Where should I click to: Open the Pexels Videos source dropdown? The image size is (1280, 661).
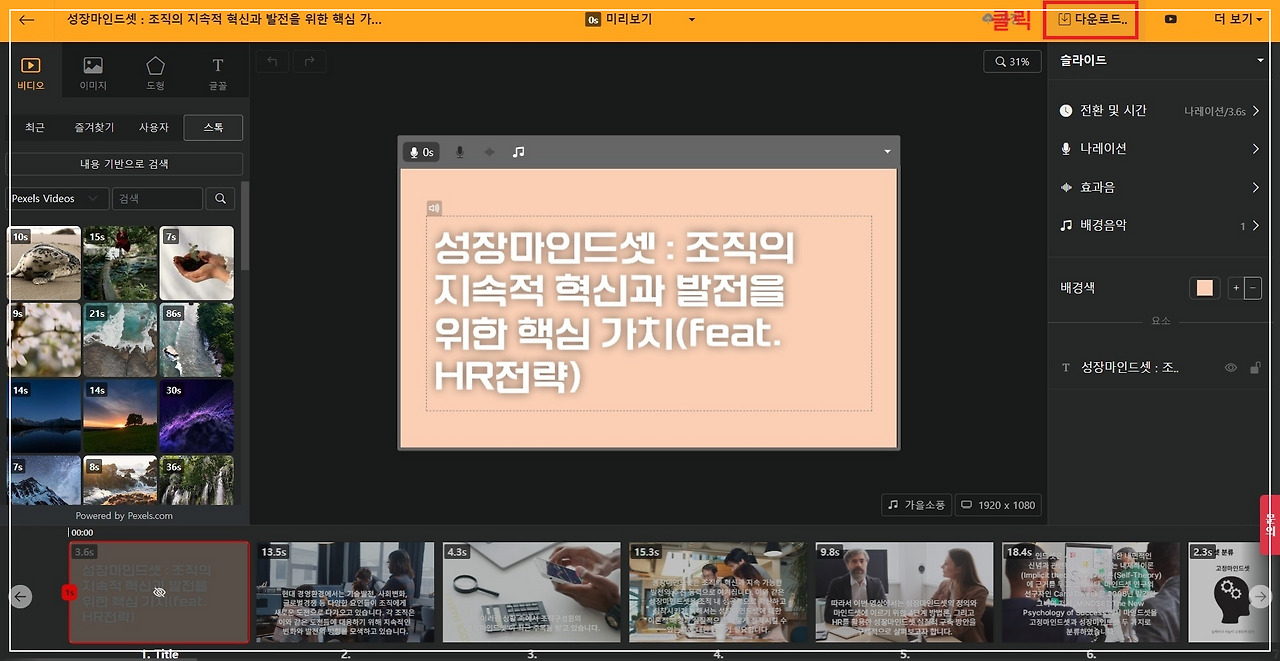(x=58, y=198)
